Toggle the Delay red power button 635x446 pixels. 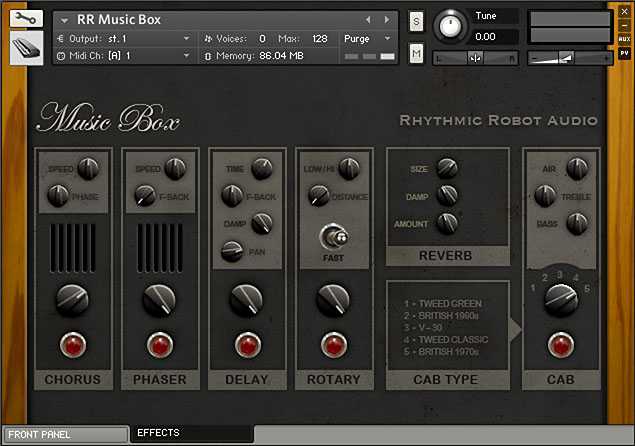point(247,345)
